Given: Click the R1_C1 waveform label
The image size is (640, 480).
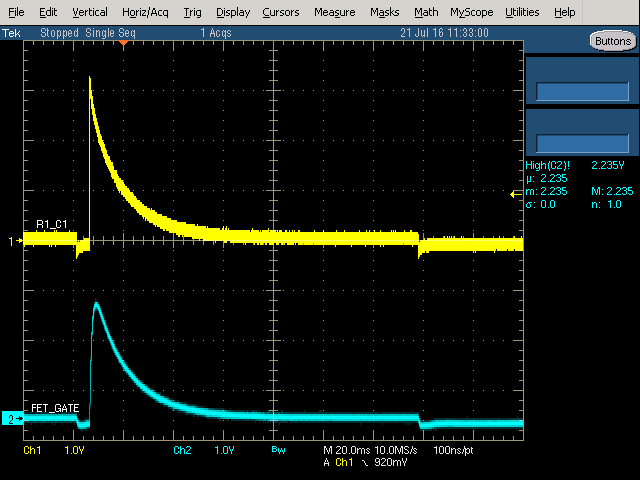Looking at the screenshot, I should (x=51, y=224).
